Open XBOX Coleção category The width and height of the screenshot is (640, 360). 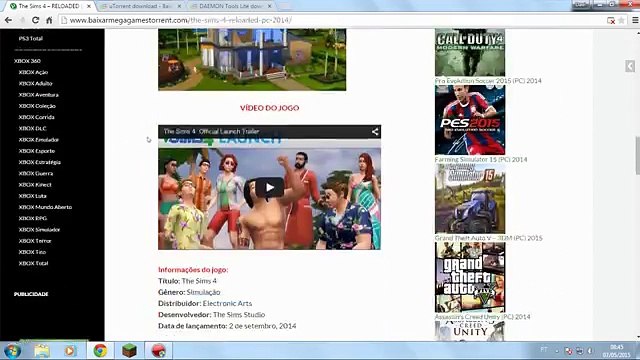click(x=37, y=106)
